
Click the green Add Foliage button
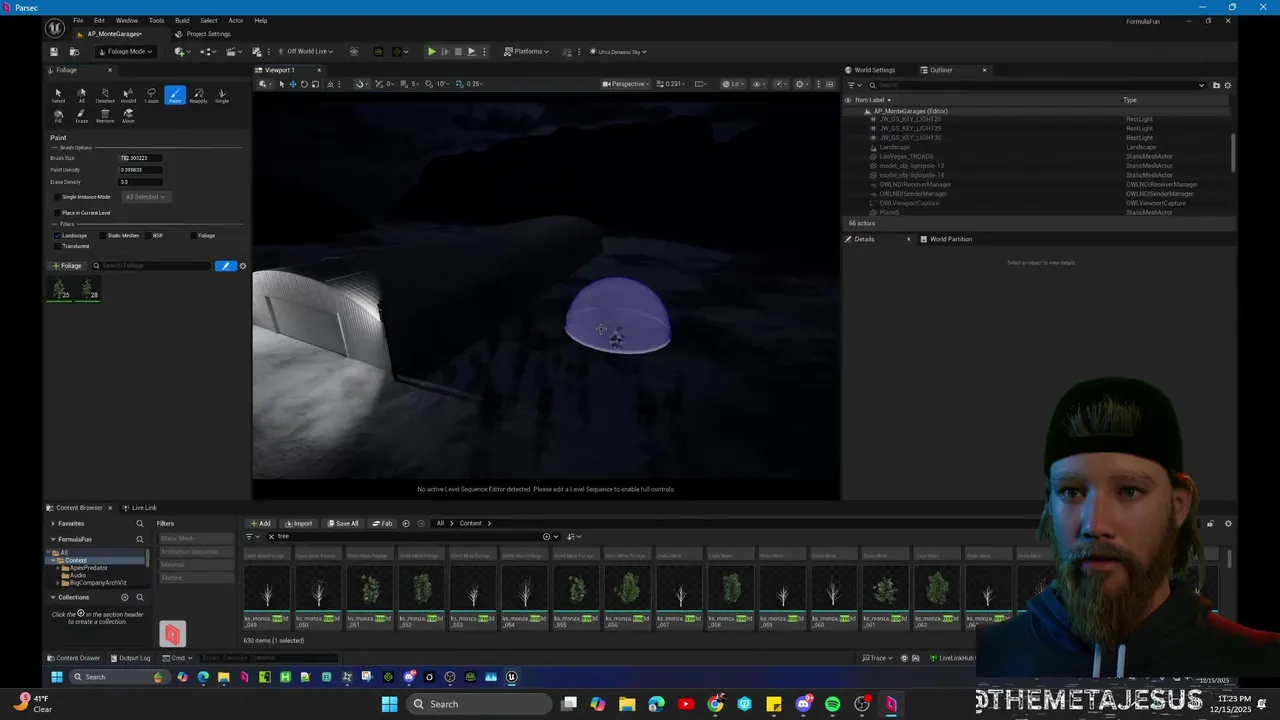[68, 266]
